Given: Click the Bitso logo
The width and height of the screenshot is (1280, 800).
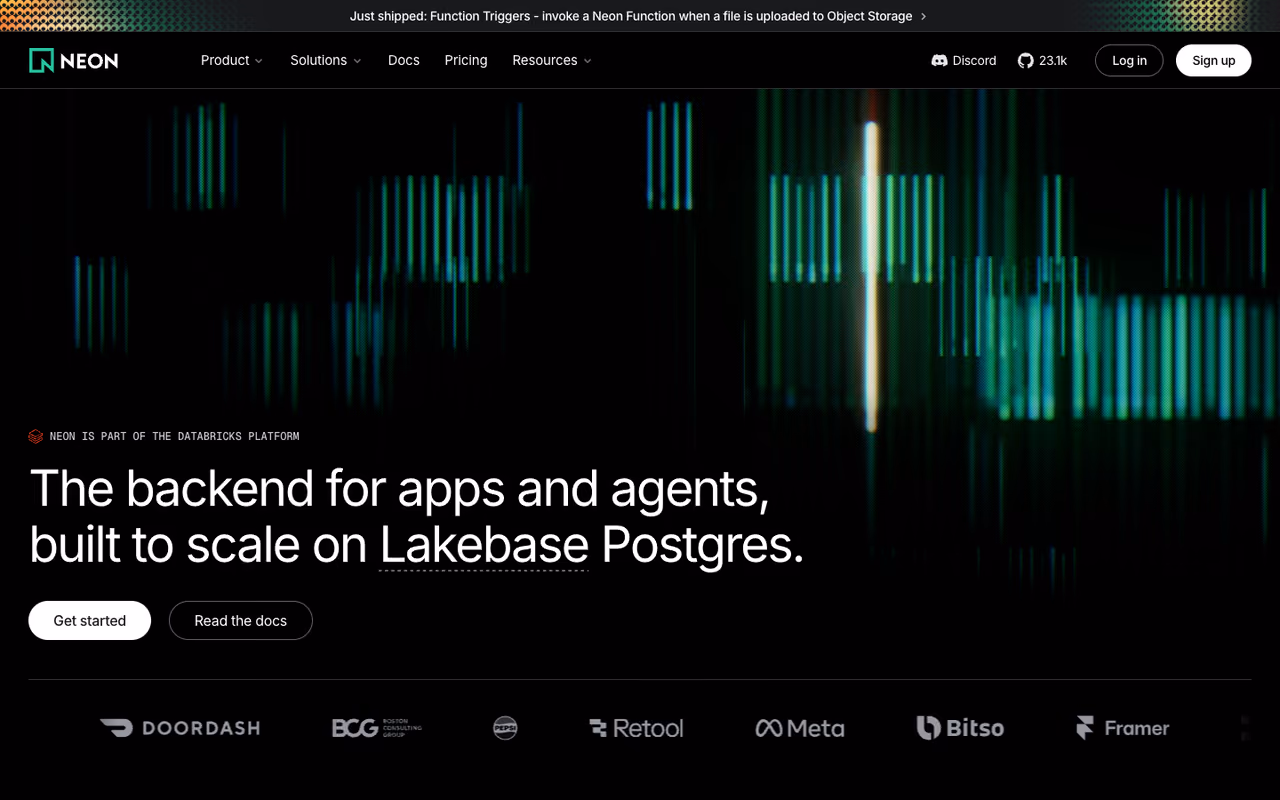Looking at the screenshot, I should (x=960, y=728).
